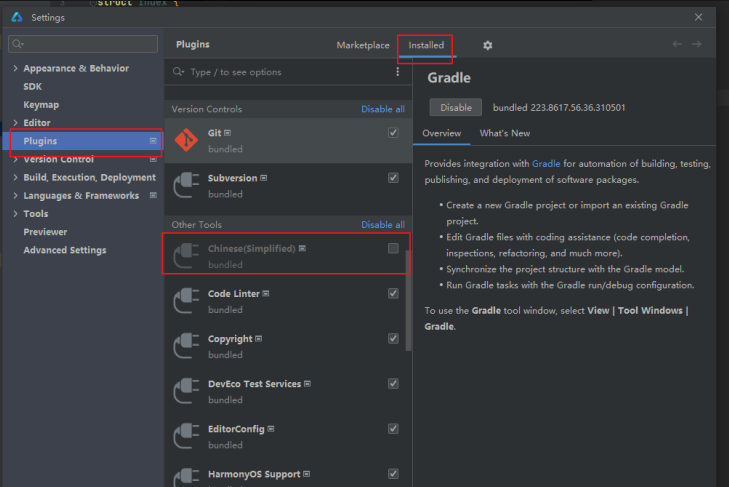Uncheck the DevEco Test Services checkbox
The width and height of the screenshot is (729, 487).
pyautogui.click(x=393, y=384)
